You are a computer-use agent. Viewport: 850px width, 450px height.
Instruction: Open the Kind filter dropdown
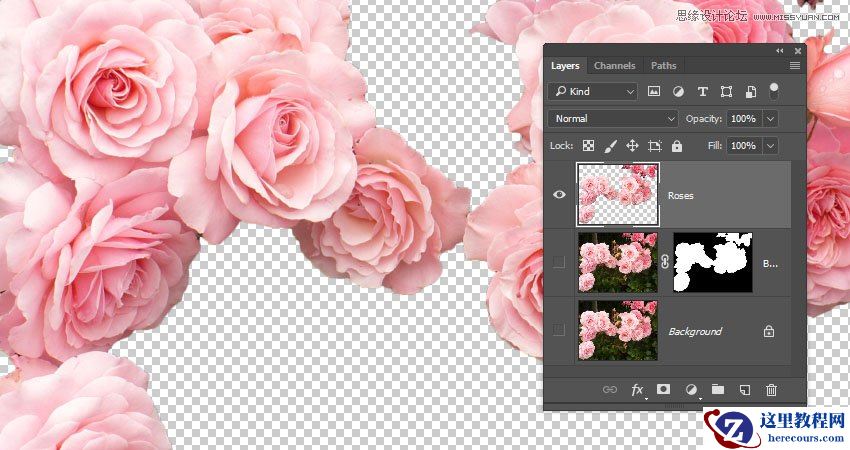tap(594, 92)
